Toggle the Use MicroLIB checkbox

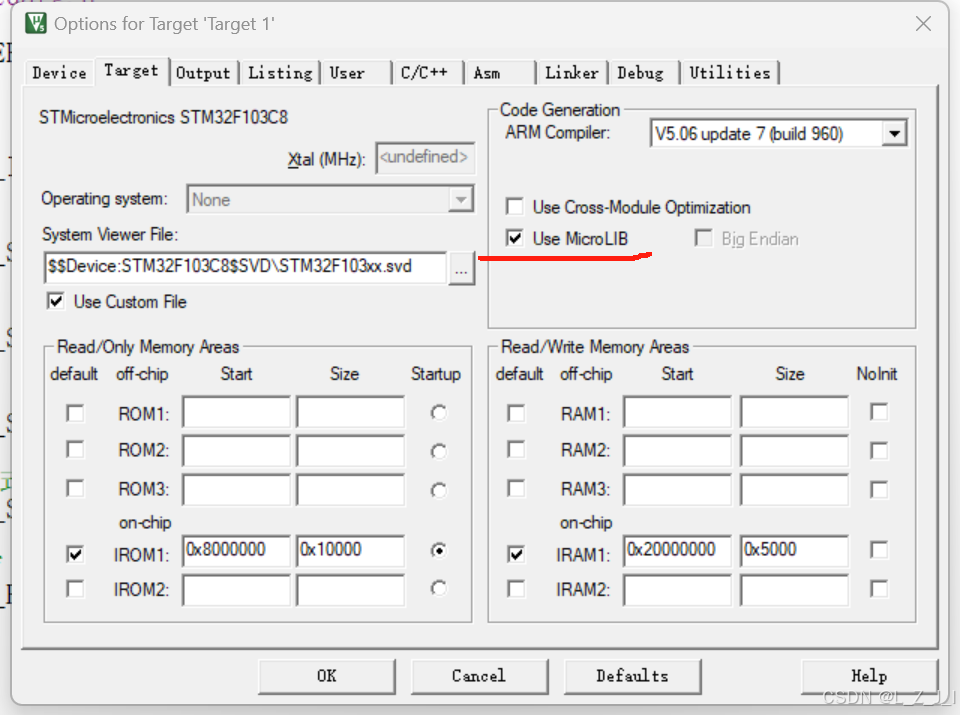coord(515,238)
